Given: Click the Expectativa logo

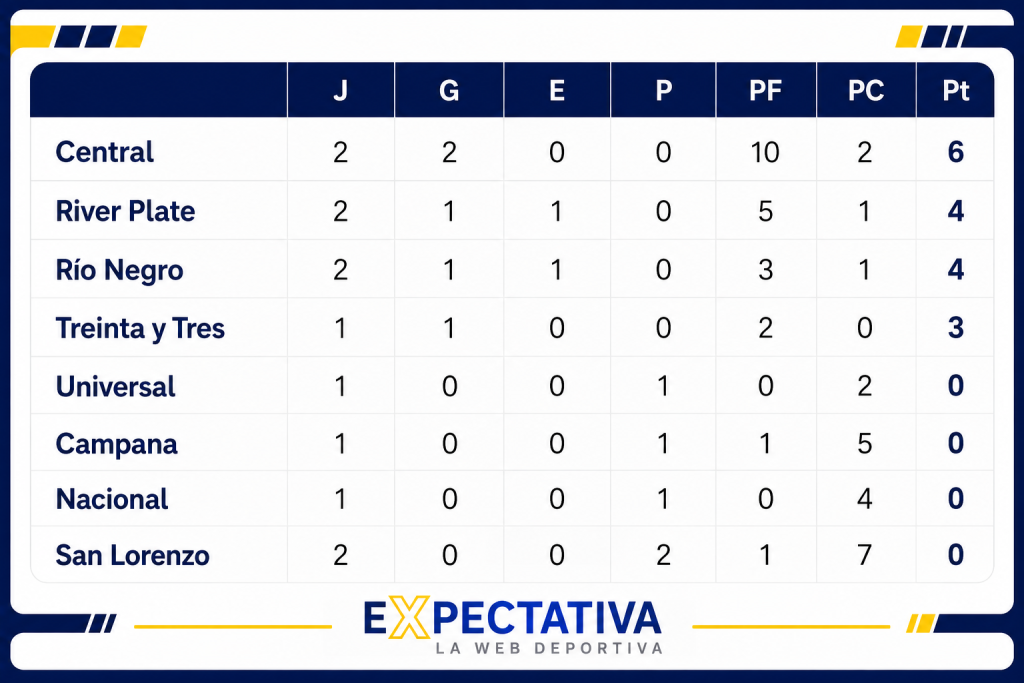Looking at the screenshot, I should (513, 624).
